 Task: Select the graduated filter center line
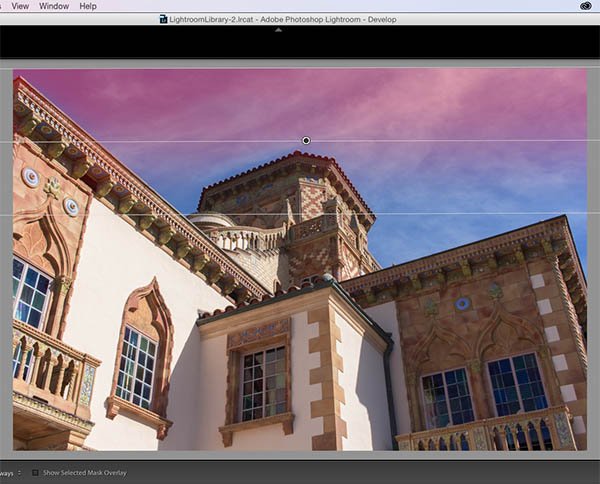tap(450, 140)
